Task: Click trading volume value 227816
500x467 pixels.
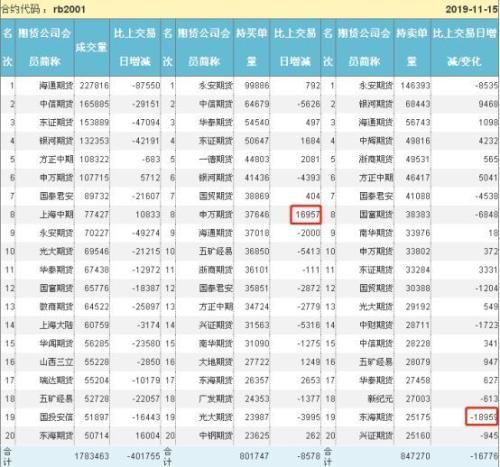Action: pyautogui.click(x=94, y=86)
